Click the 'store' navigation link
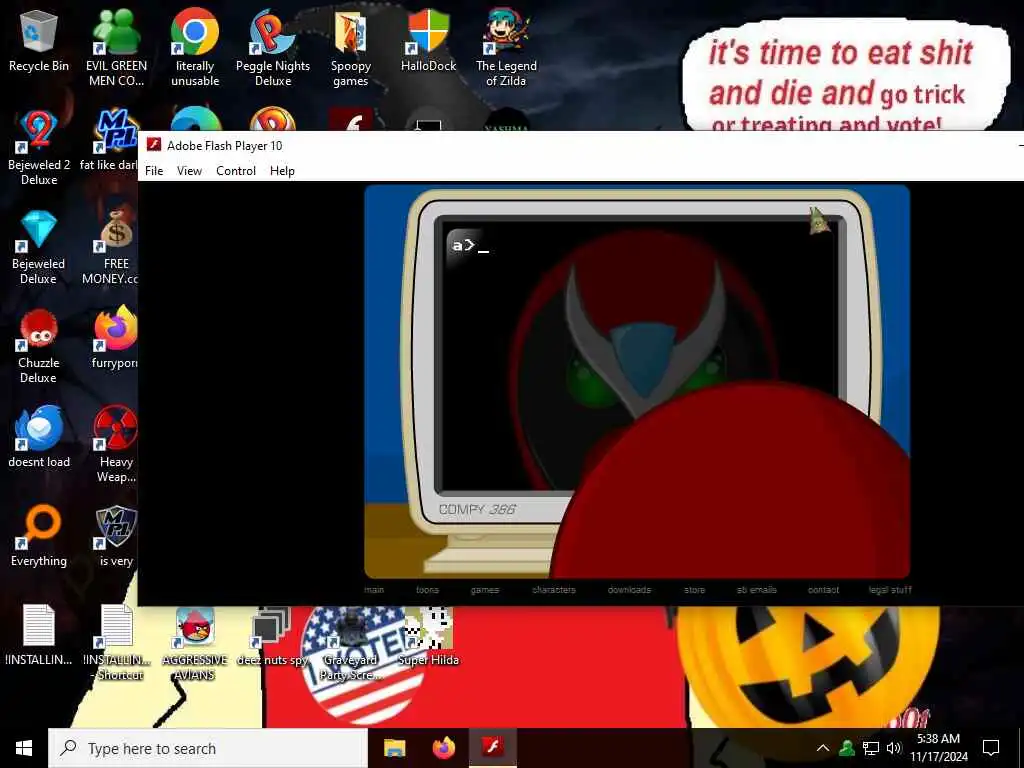This screenshot has height=768, width=1024. pos(694,590)
